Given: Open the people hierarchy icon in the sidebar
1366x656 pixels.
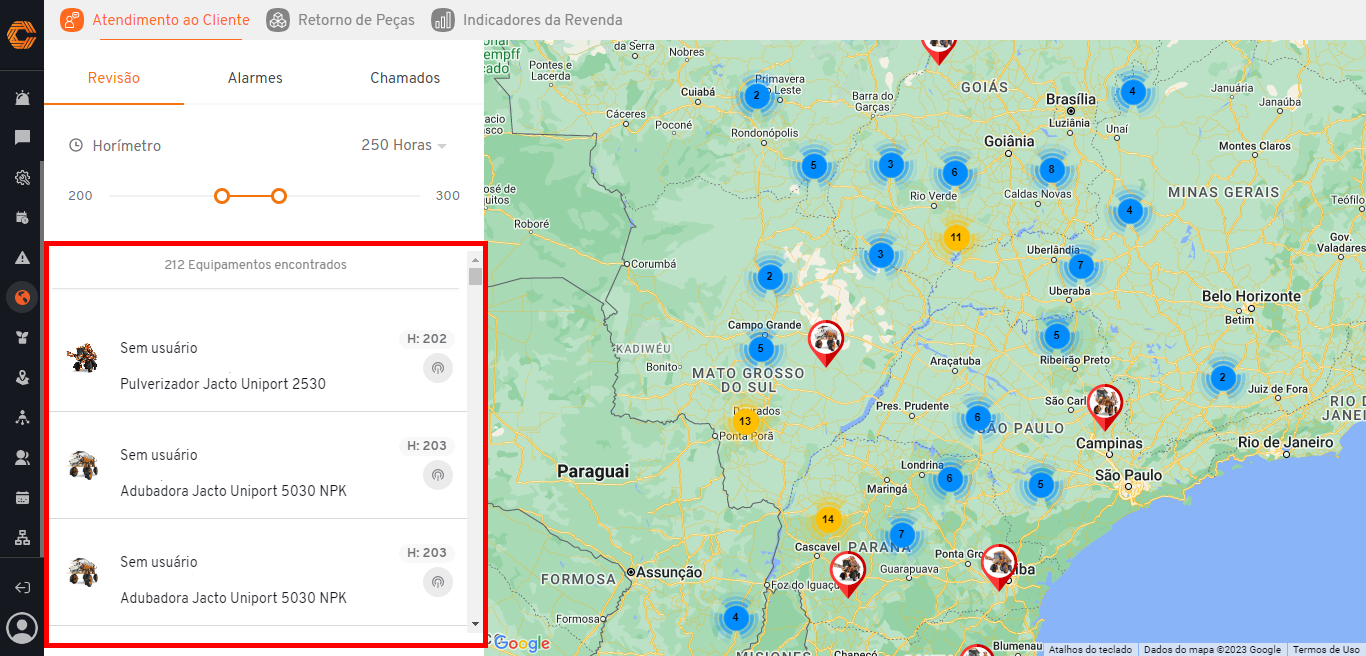Looking at the screenshot, I should [22, 418].
